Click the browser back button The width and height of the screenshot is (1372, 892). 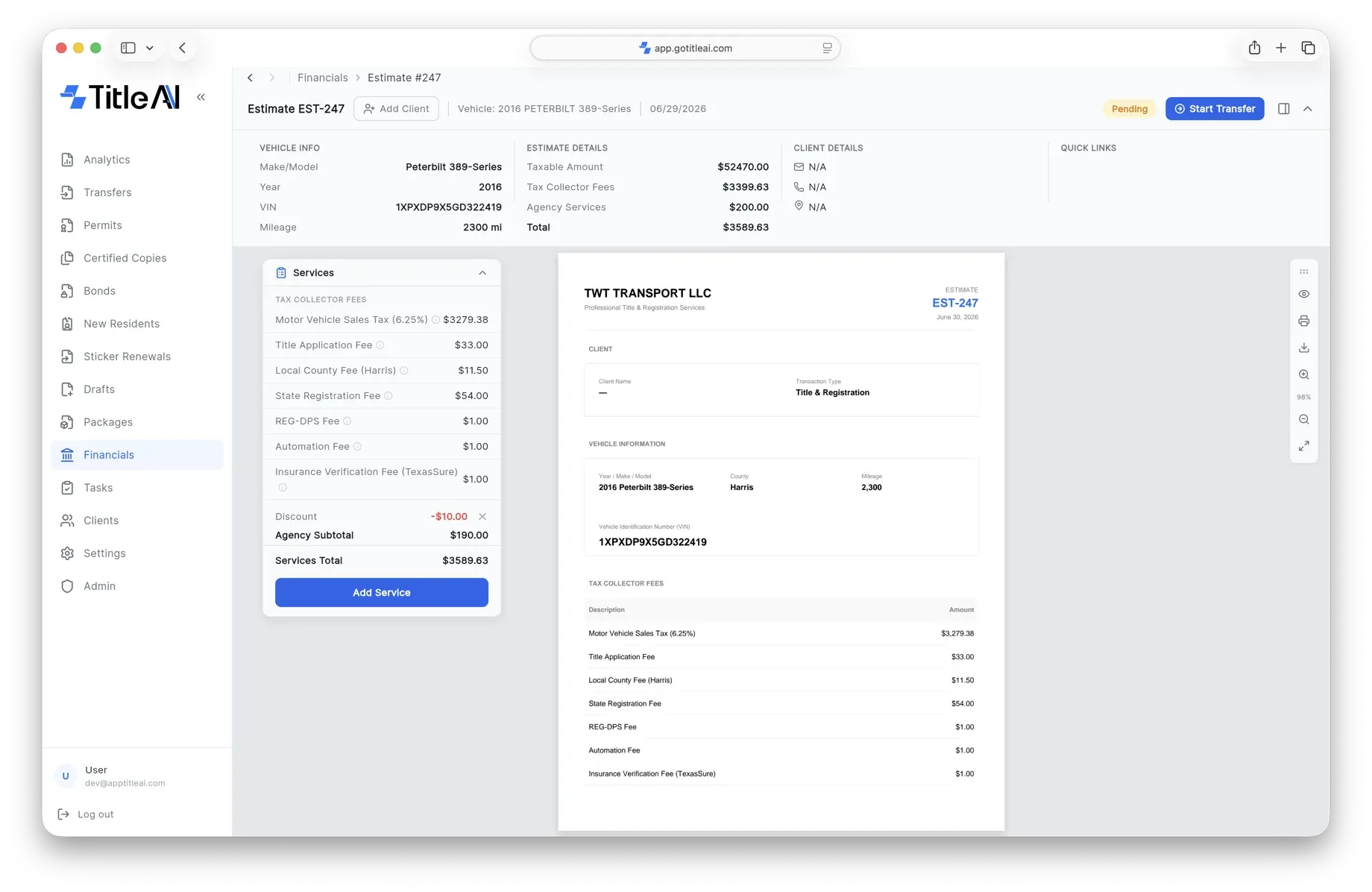coord(182,48)
